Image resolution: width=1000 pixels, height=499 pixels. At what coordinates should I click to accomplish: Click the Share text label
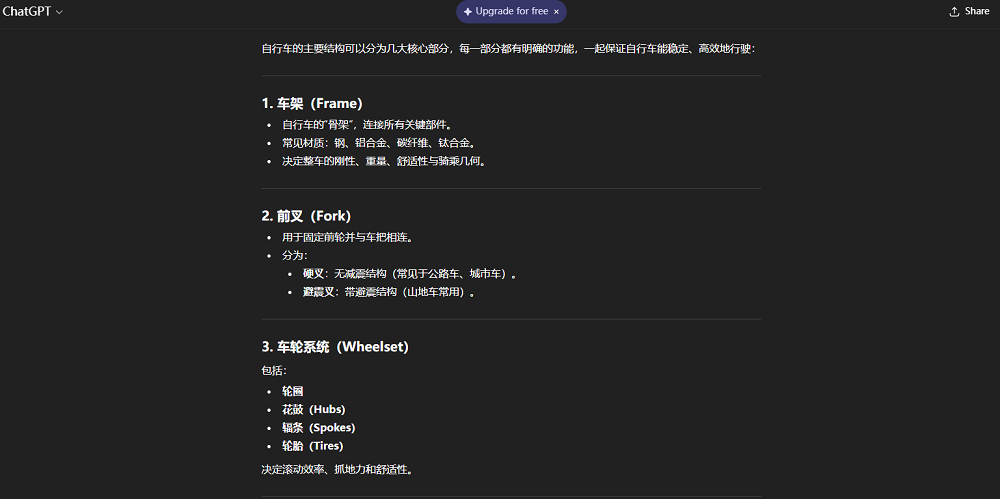point(977,12)
